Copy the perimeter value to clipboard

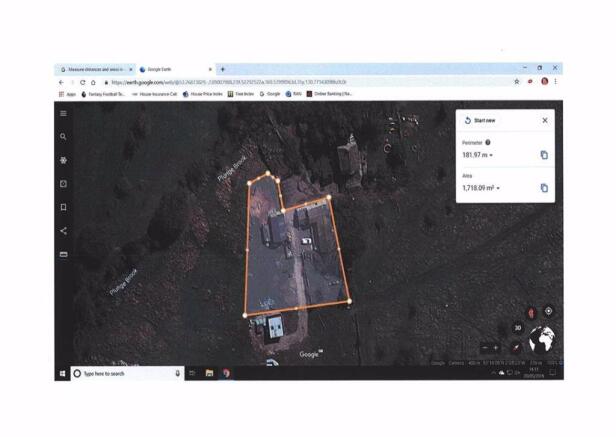click(x=544, y=155)
